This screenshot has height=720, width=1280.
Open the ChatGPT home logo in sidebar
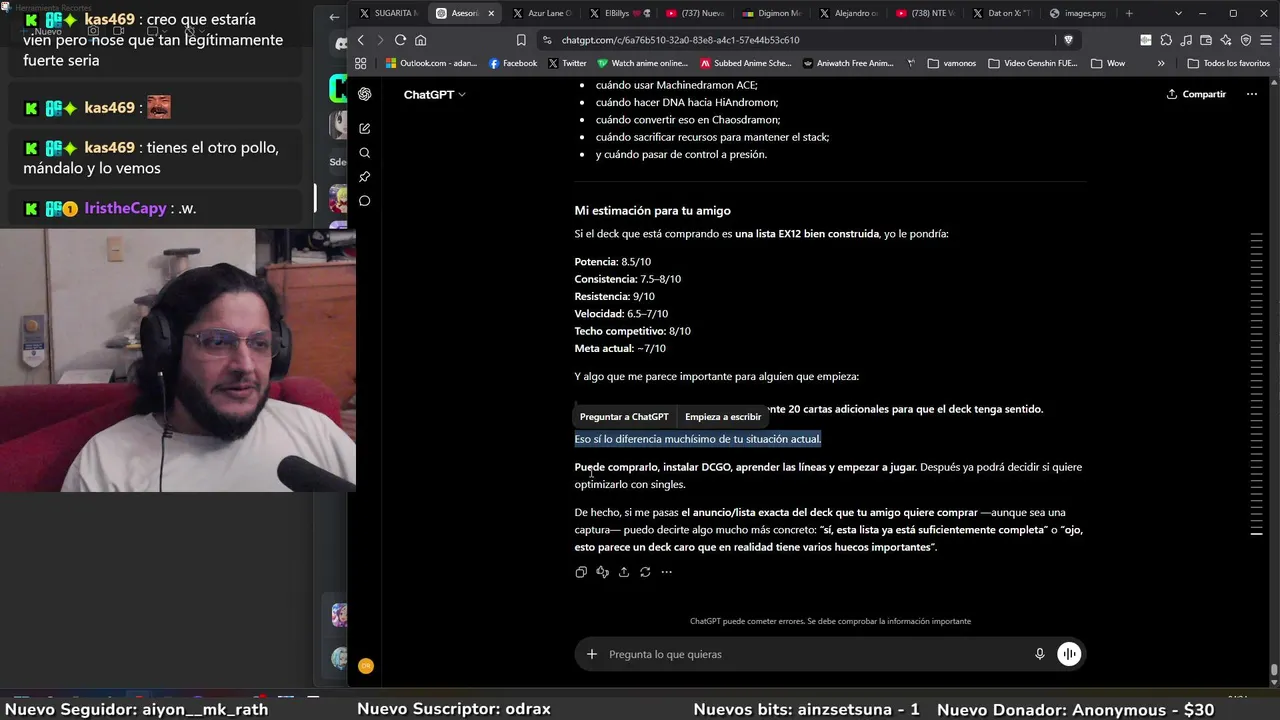[365, 94]
